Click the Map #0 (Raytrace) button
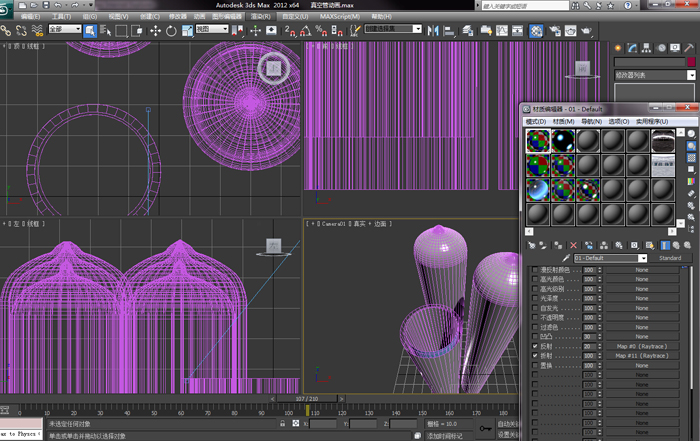Image resolution: width=700 pixels, height=441 pixels. 642,346
